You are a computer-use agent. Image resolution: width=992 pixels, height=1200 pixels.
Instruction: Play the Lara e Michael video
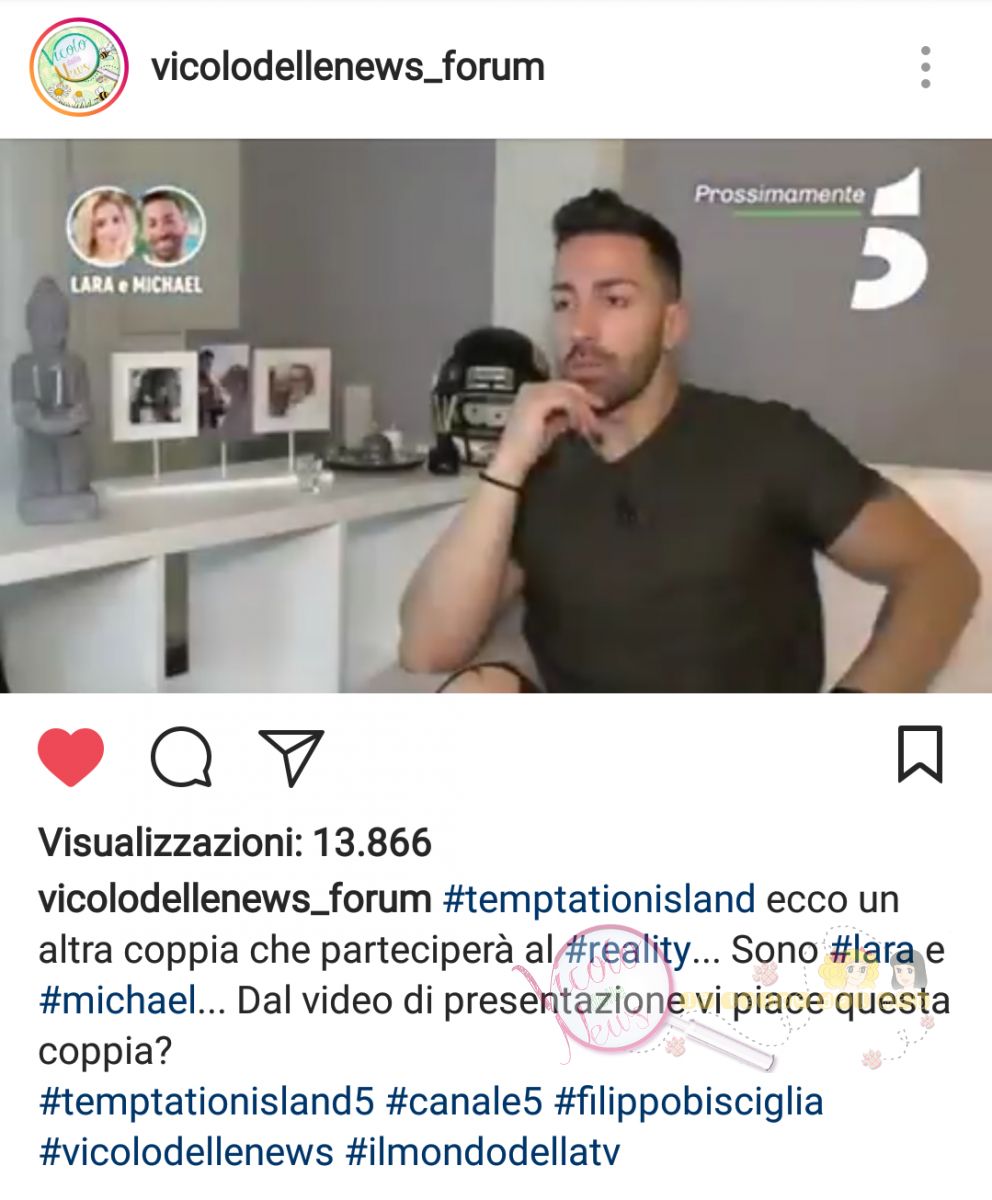tap(496, 416)
